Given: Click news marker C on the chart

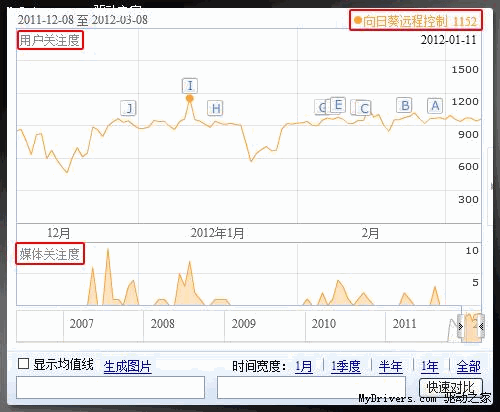Looking at the screenshot, I should tap(364, 108).
